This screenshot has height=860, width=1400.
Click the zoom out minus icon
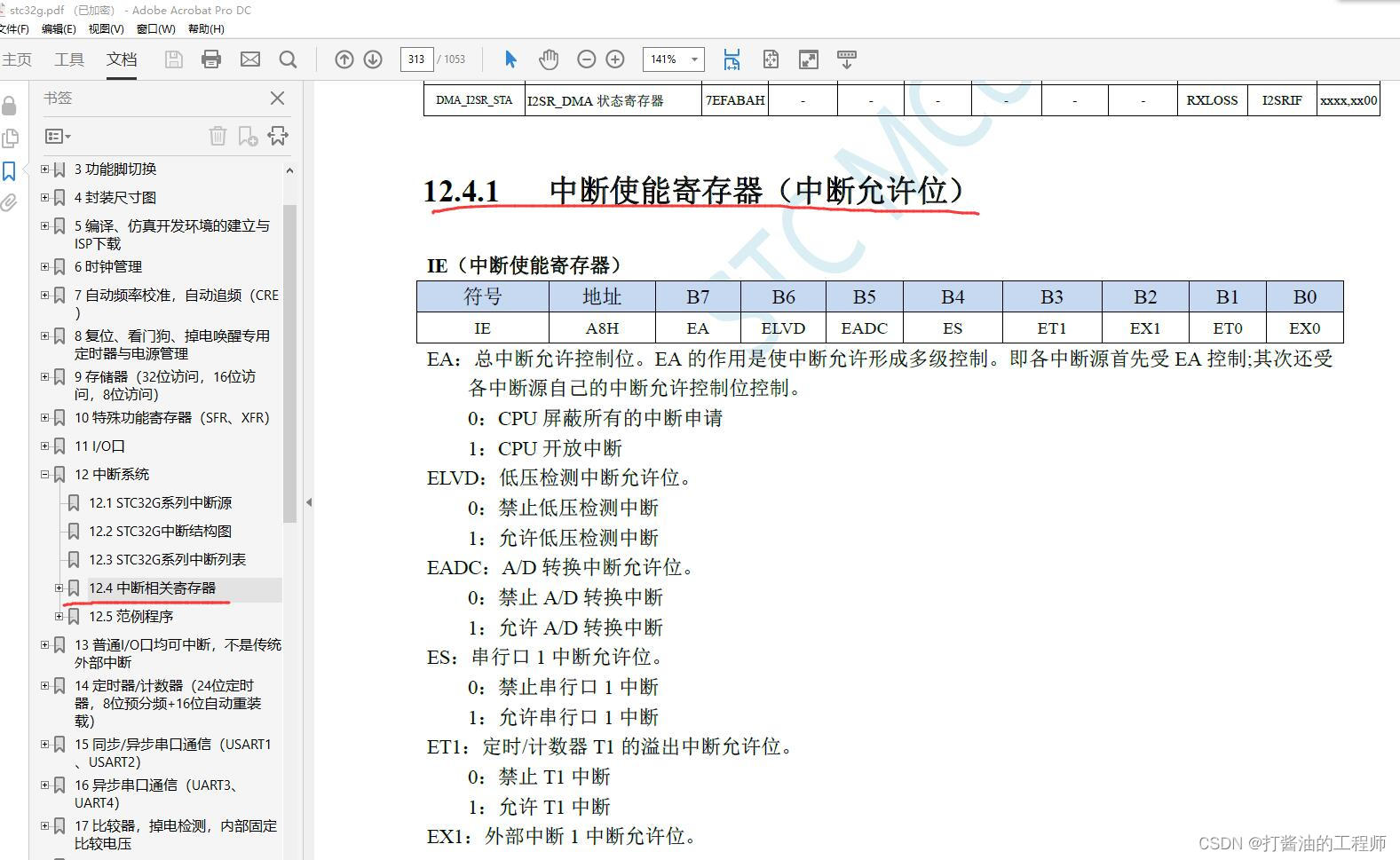tap(586, 59)
